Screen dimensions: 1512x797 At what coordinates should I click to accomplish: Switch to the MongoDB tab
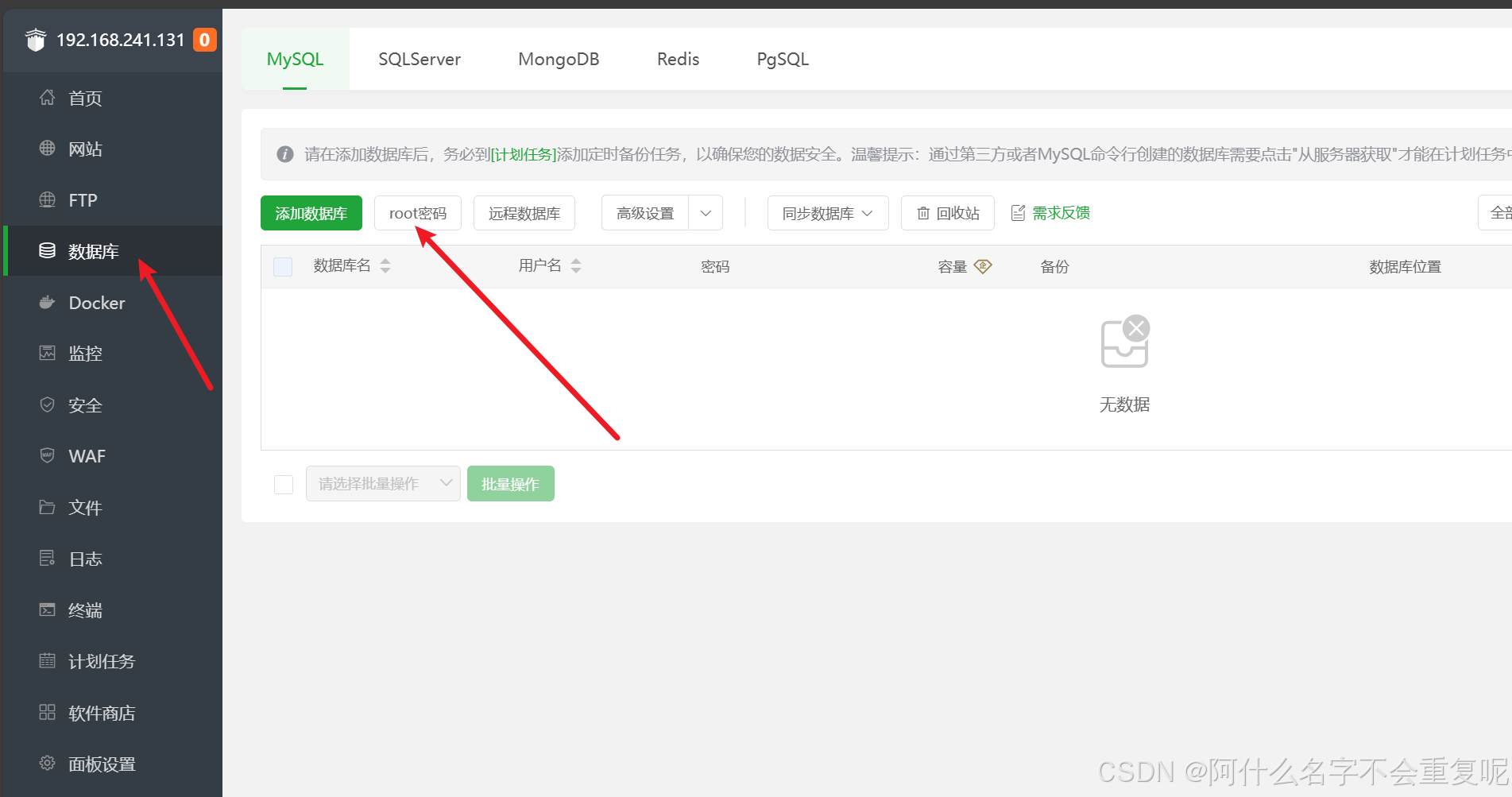coord(559,59)
